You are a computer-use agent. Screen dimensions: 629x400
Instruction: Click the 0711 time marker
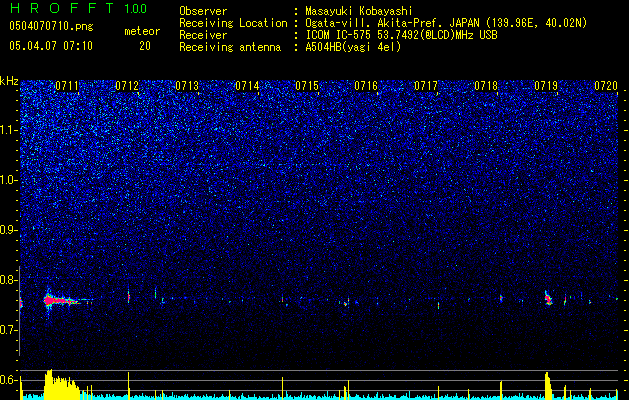67,86
